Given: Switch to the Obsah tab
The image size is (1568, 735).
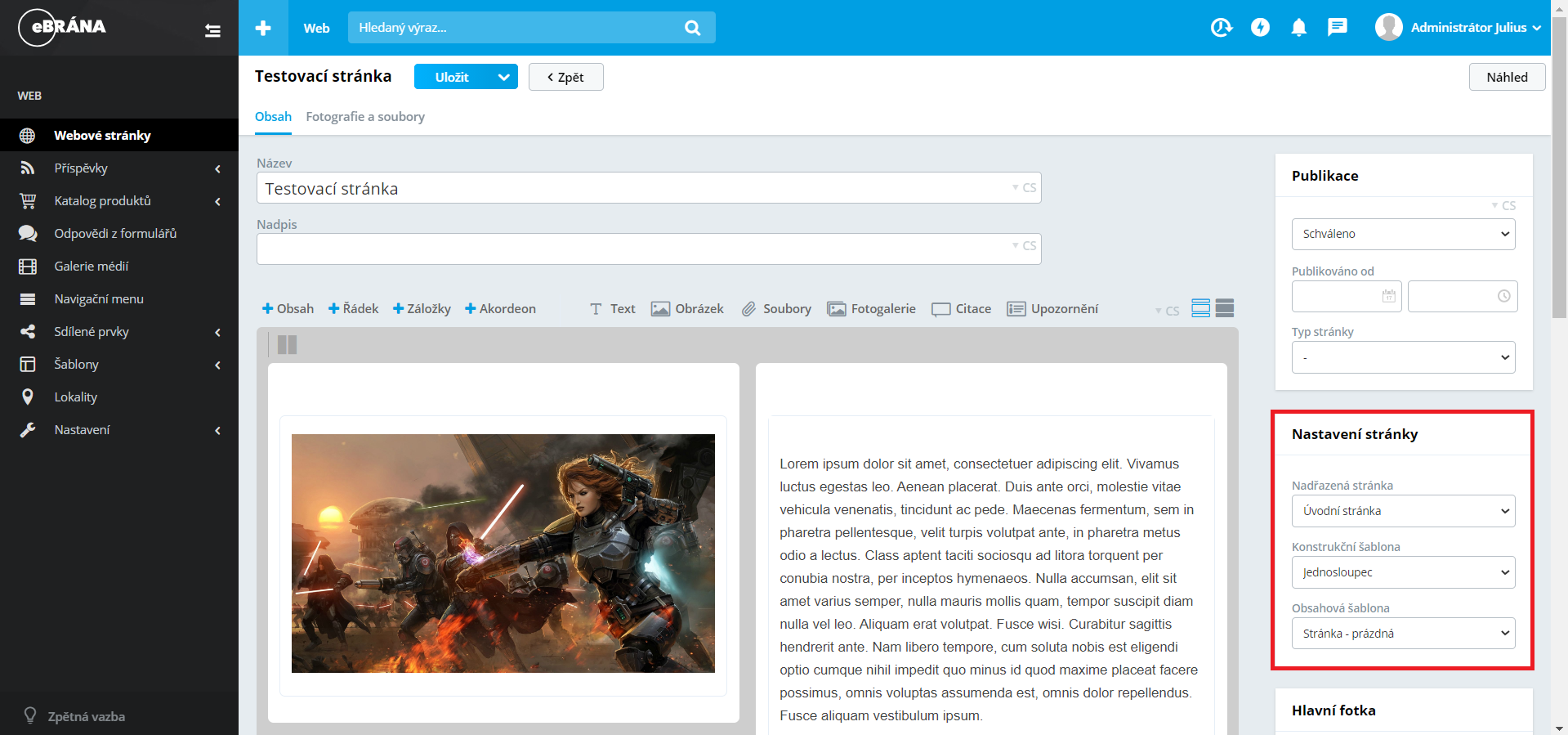Looking at the screenshot, I should coord(273,117).
